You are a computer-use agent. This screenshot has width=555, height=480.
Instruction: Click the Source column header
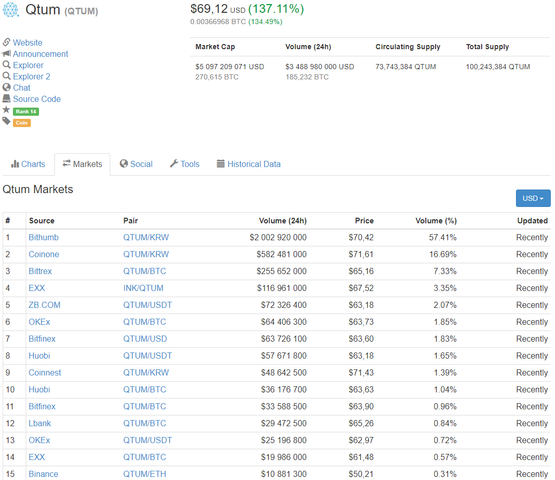click(42, 221)
